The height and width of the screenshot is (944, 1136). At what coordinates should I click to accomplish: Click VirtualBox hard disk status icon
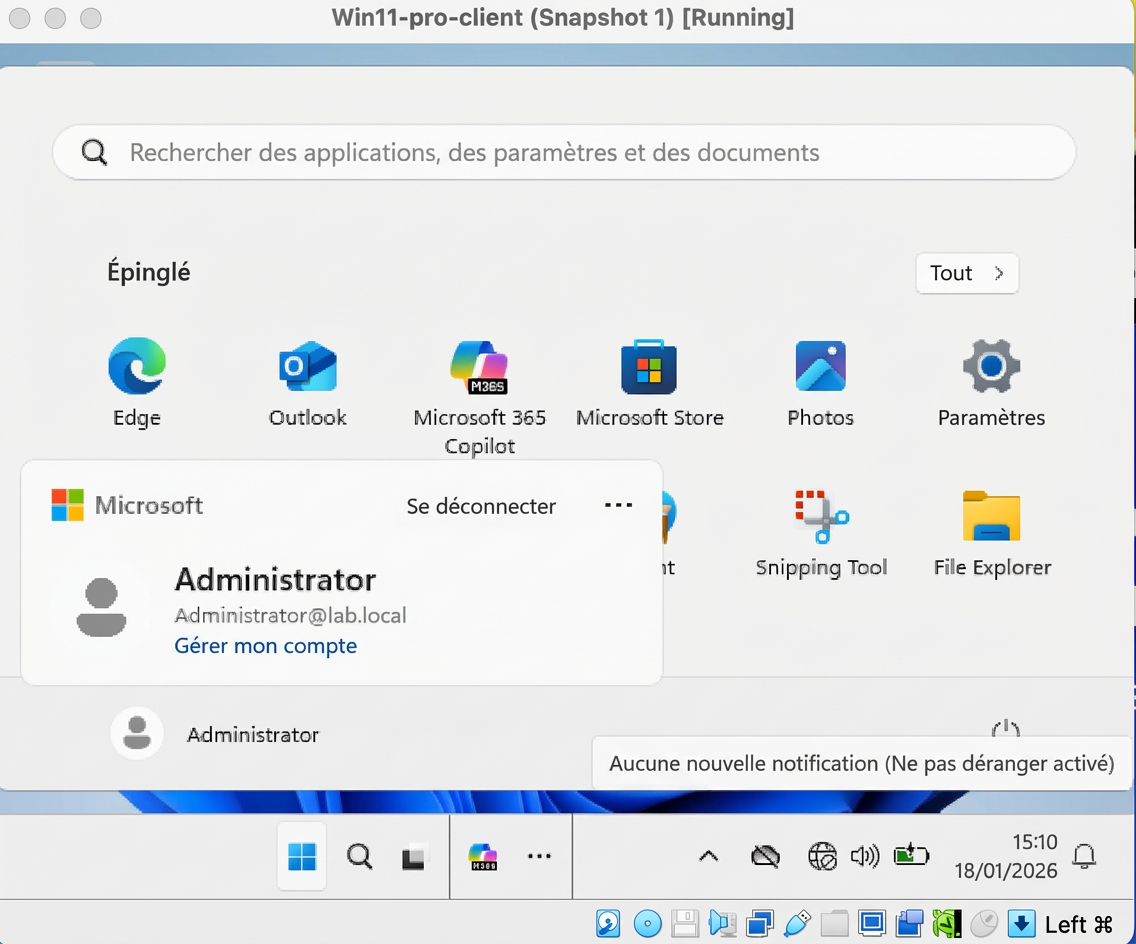[x=608, y=924]
